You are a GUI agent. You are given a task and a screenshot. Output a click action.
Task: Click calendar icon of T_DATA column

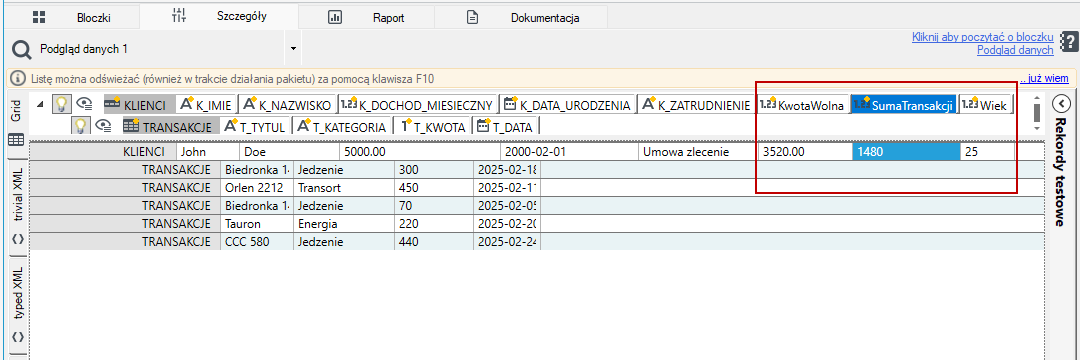click(x=484, y=125)
